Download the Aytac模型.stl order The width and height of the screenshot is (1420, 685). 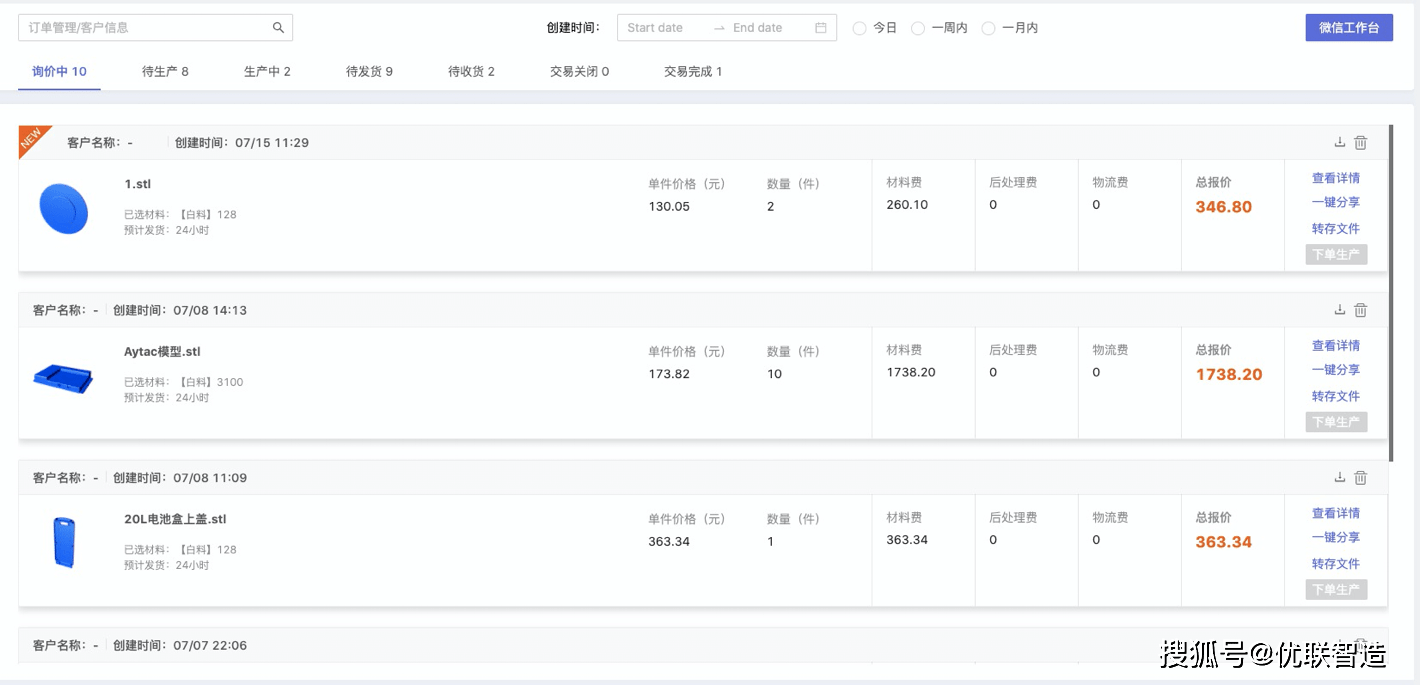(1340, 310)
